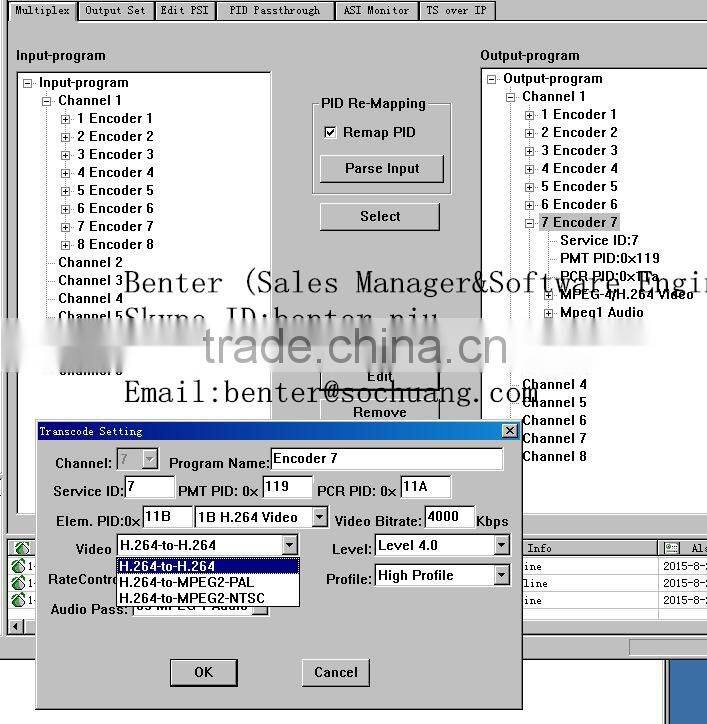Toggle the Remap PID checkbox

tap(330, 133)
